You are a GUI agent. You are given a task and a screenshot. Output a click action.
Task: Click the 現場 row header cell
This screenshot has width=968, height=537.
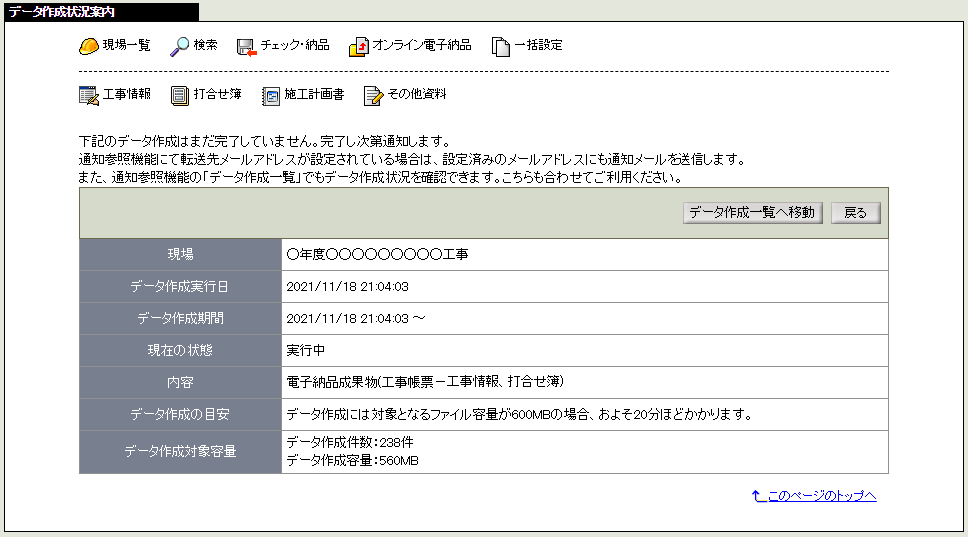(x=180, y=254)
